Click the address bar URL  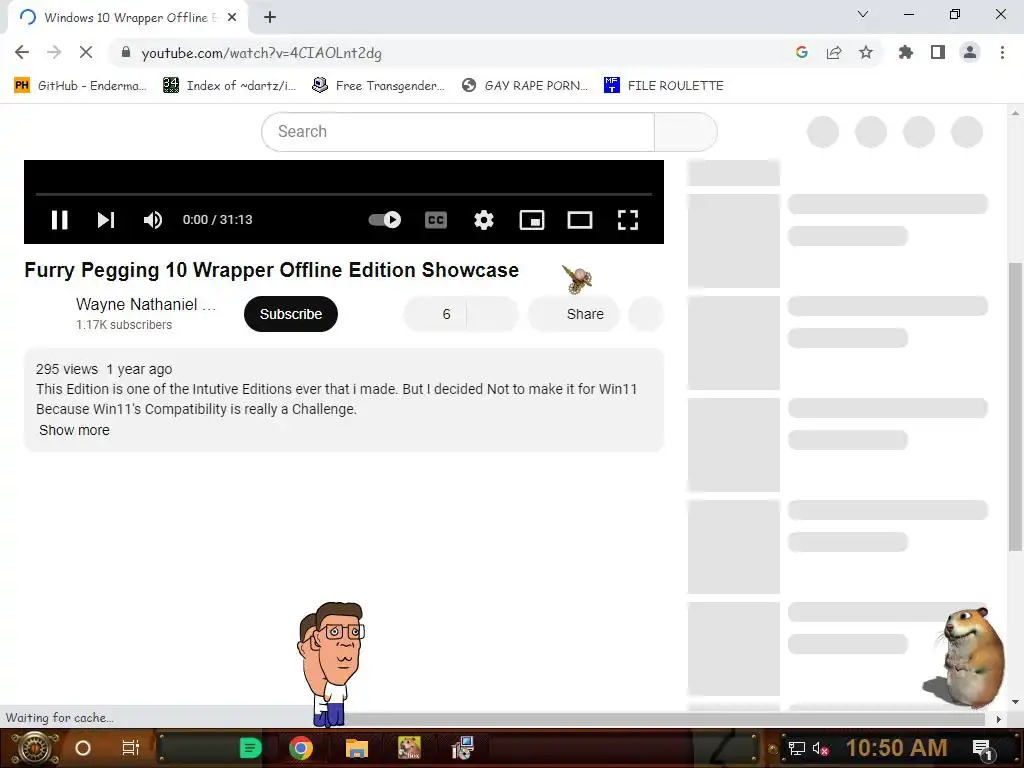click(261, 53)
